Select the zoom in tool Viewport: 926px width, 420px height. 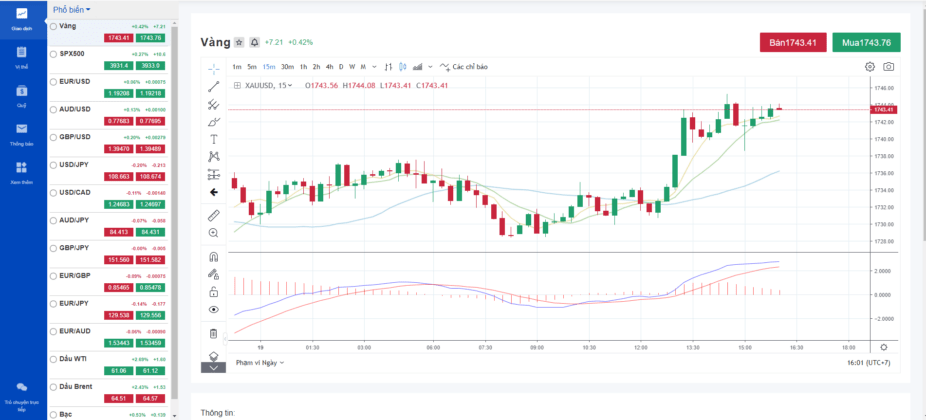[x=214, y=233]
